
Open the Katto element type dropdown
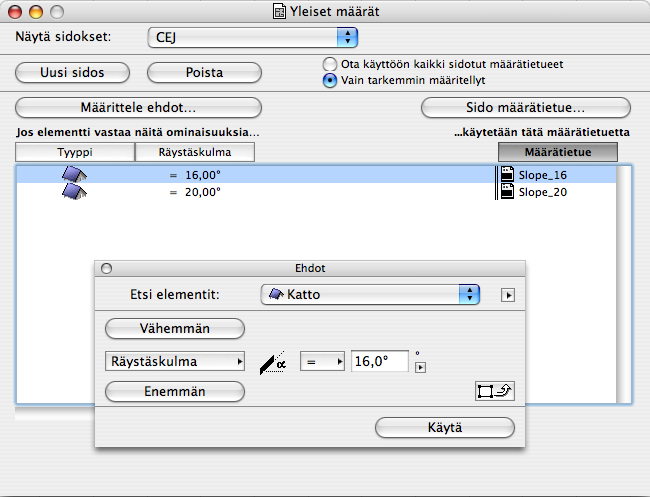pyautogui.click(x=371, y=295)
